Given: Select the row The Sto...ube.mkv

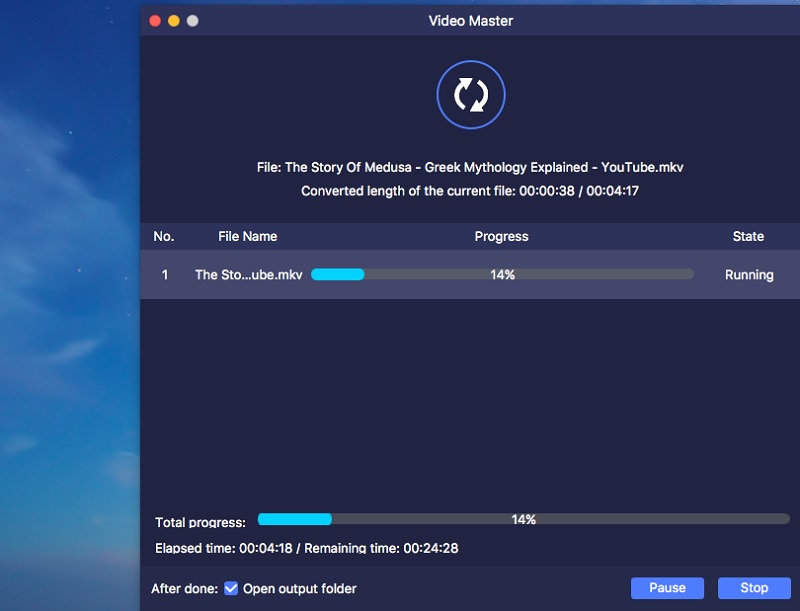Looking at the screenshot, I should coord(470,274).
